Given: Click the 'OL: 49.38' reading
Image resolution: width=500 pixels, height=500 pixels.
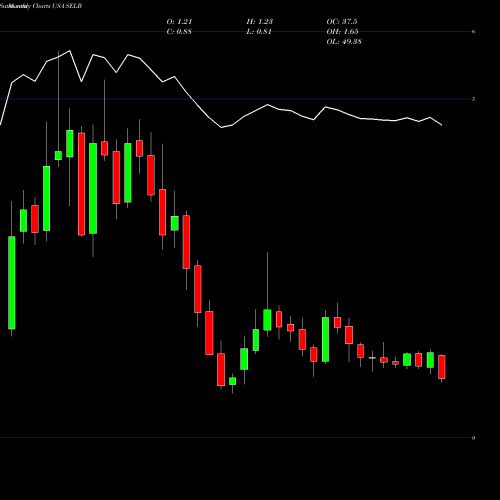Looking at the screenshot, I should click(x=344, y=42).
